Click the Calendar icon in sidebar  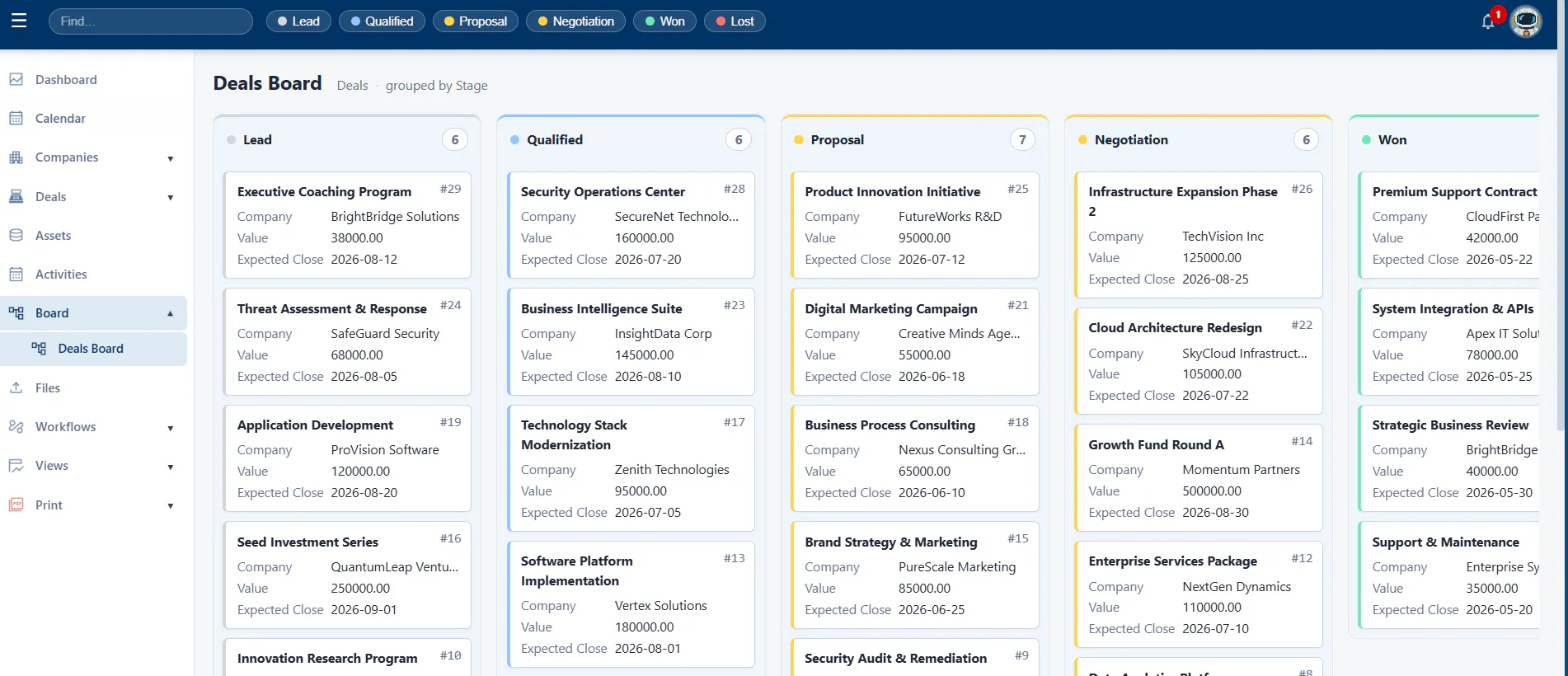point(16,118)
